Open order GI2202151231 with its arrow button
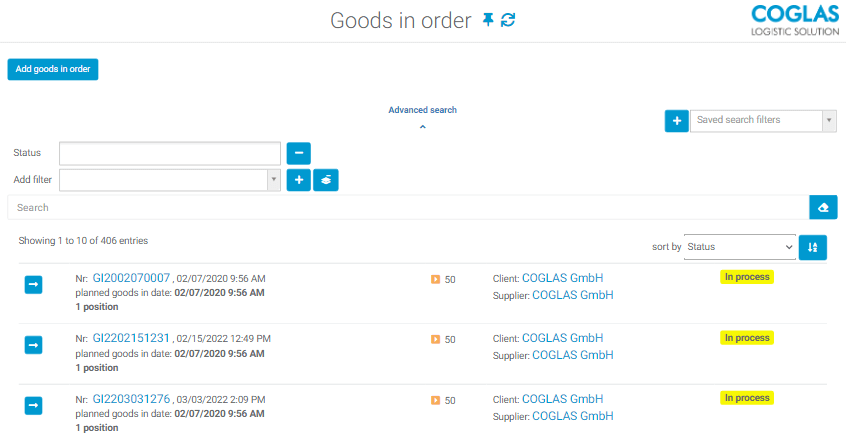This screenshot has width=846, height=442. click(33, 345)
